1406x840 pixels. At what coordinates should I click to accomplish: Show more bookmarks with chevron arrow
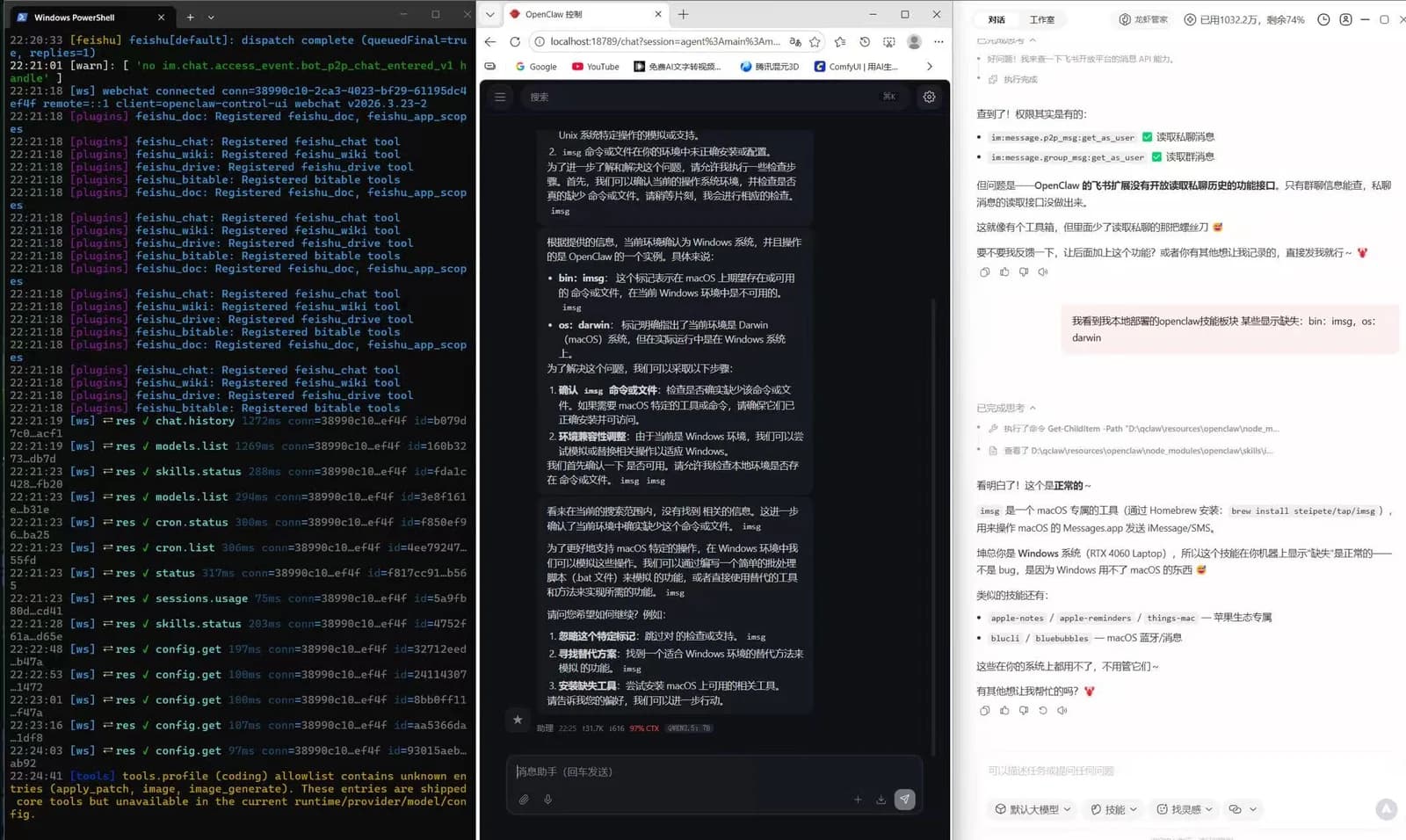[930, 66]
